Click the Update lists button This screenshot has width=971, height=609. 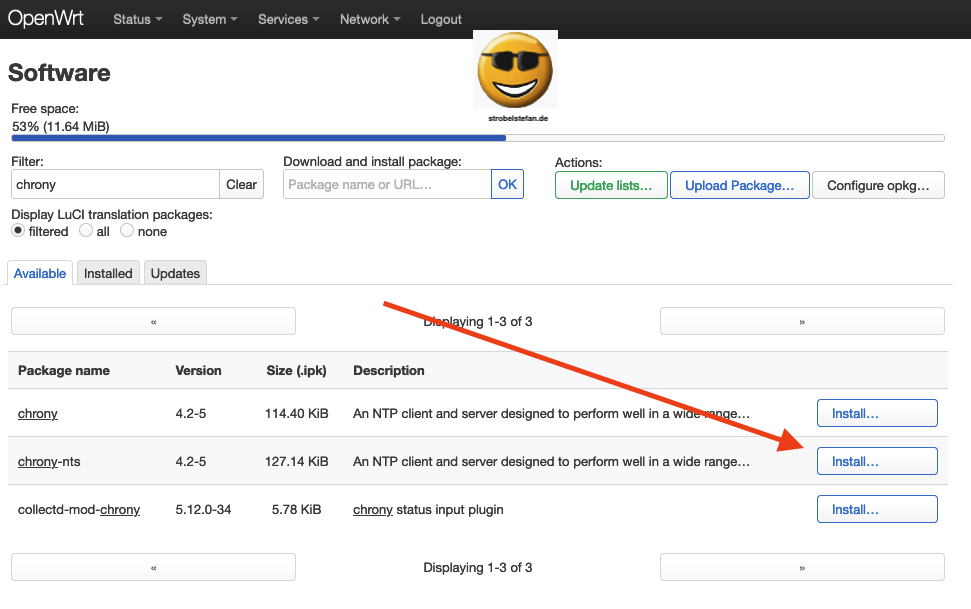(610, 185)
